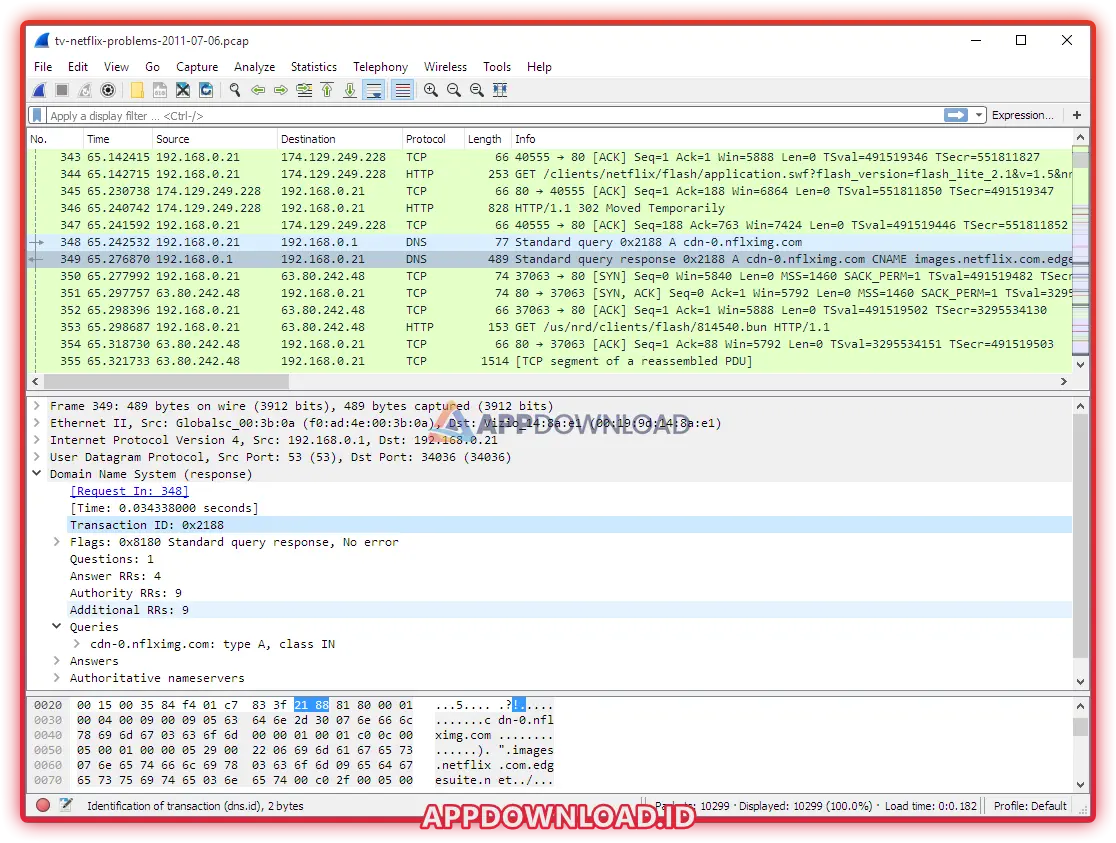Collapse the Domain Name System section
The height and width of the screenshot is (843, 1116).
pos(37,474)
